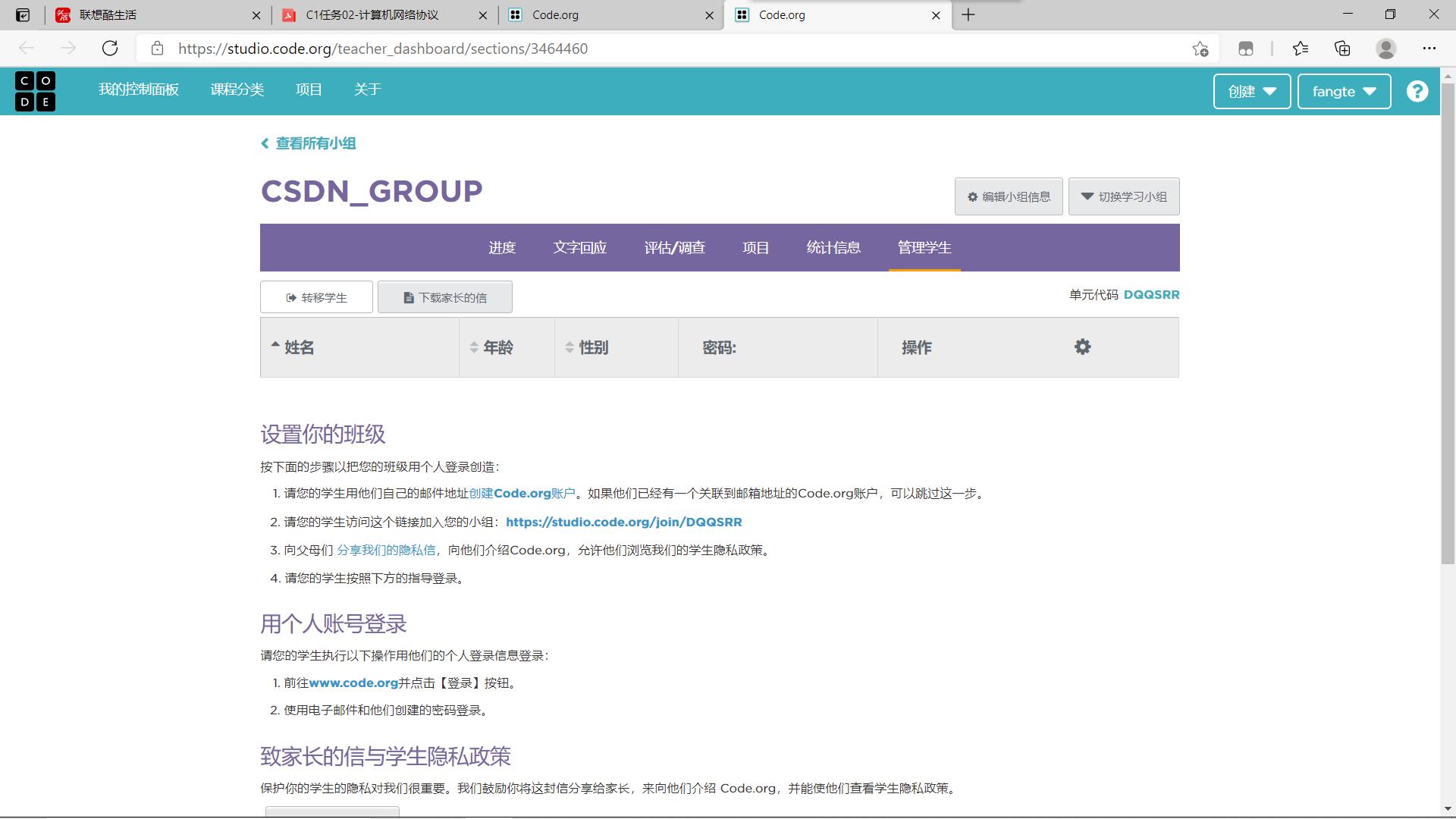The height and width of the screenshot is (819, 1456).
Task: Click 编辑小组信息 button
Action: click(1009, 196)
